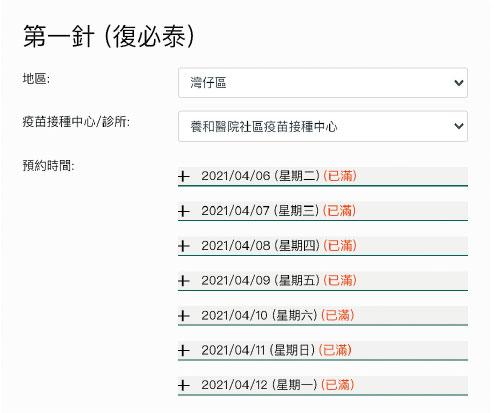
Task: Open the 疫苗接種中心 dropdown showing 養和醫院
Action: coord(323,126)
